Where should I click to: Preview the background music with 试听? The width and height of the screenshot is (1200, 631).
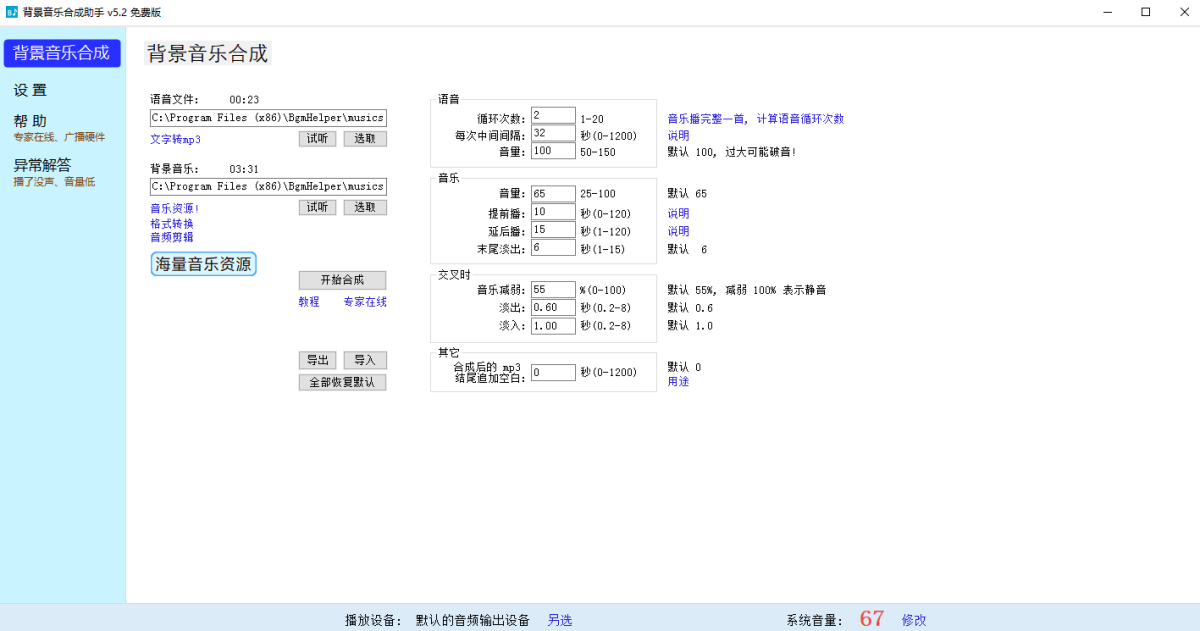[317, 207]
